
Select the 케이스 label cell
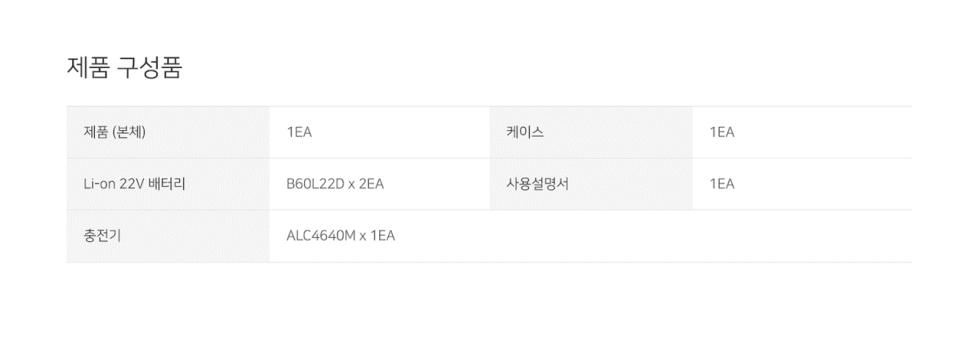[x=591, y=132]
